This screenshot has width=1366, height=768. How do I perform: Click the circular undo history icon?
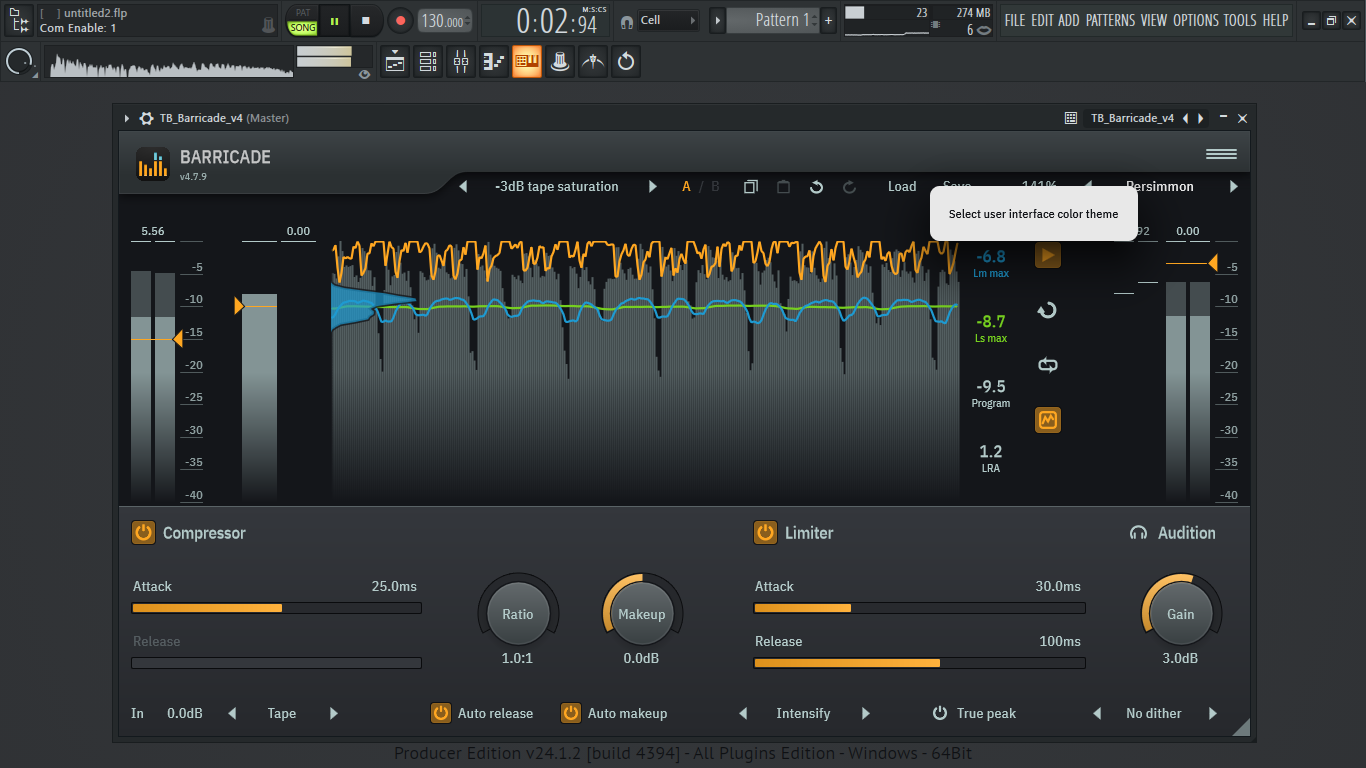click(x=626, y=62)
